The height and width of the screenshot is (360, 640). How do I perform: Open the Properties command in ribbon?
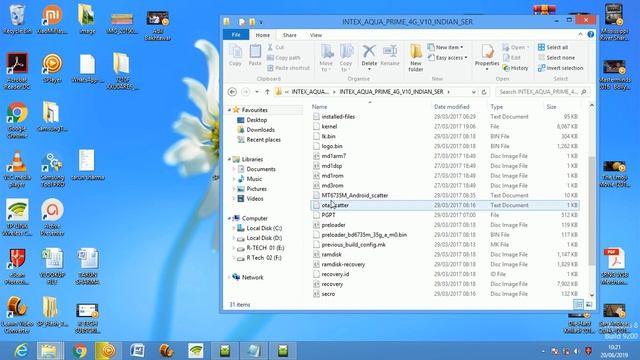pyautogui.click(x=487, y=57)
